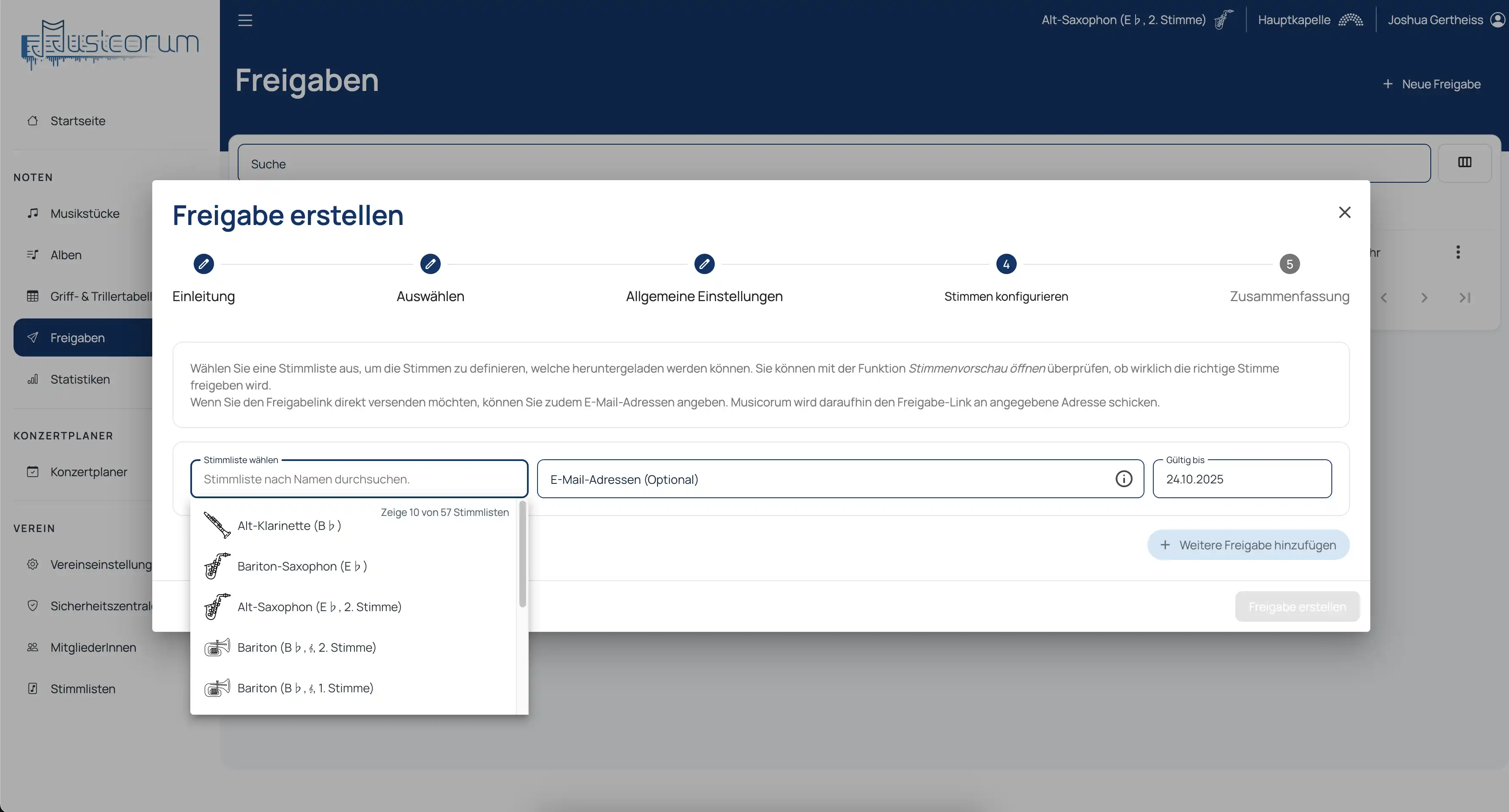Click the dropdown list scrollbar
Viewport: 1509px width, 812px height.
[522, 554]
